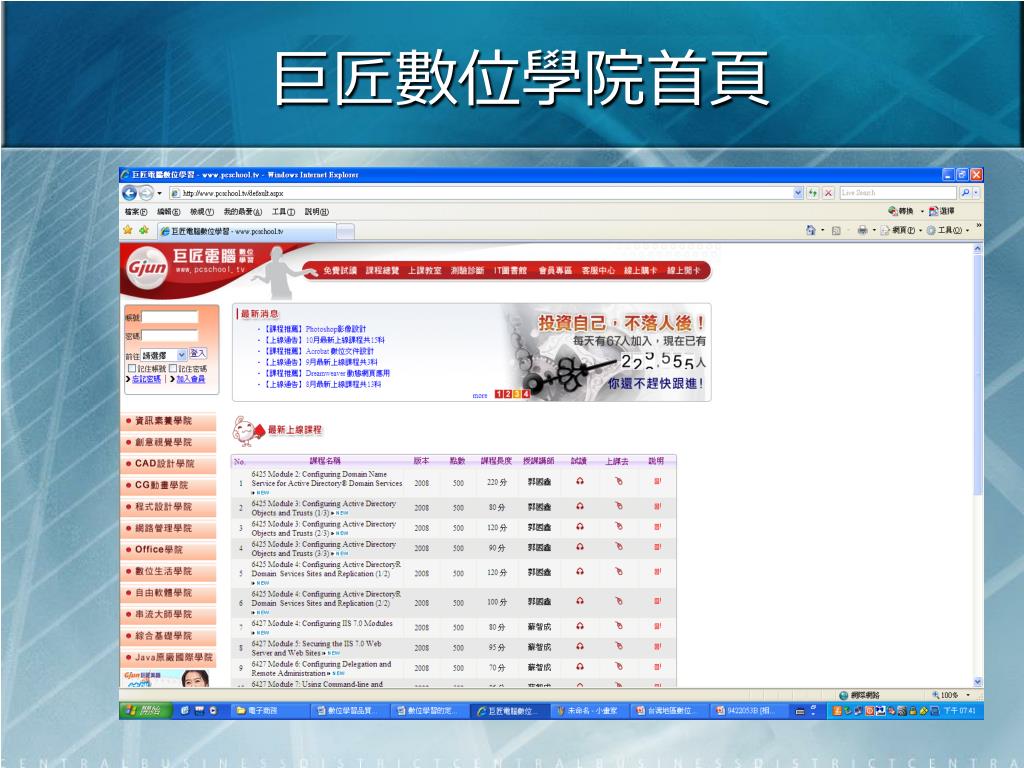Click the Refresh icon next to the address bar
The height and width of the screenshot is (768, 1024).
(x=812, y=193)
